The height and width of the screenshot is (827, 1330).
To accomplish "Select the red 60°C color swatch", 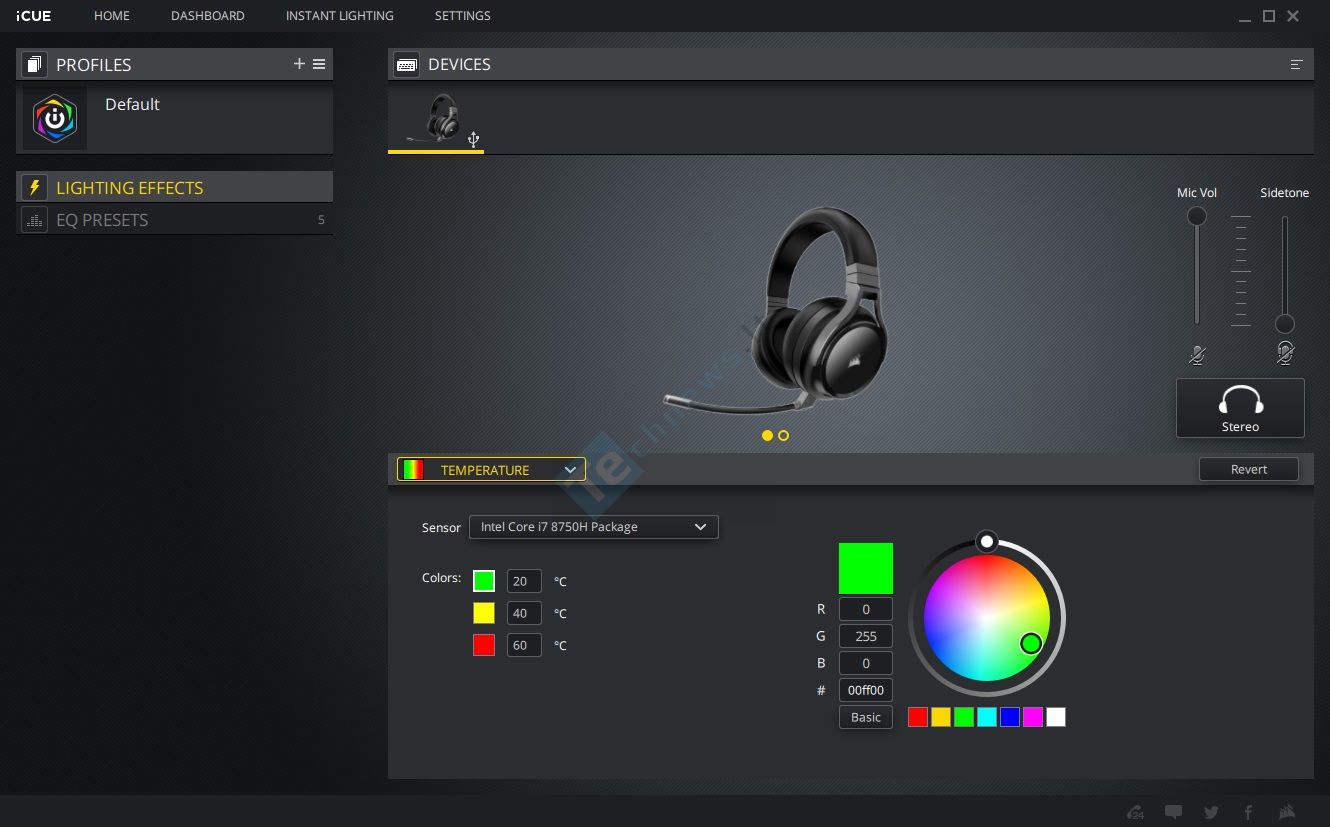I will click(x=484, y=645).
